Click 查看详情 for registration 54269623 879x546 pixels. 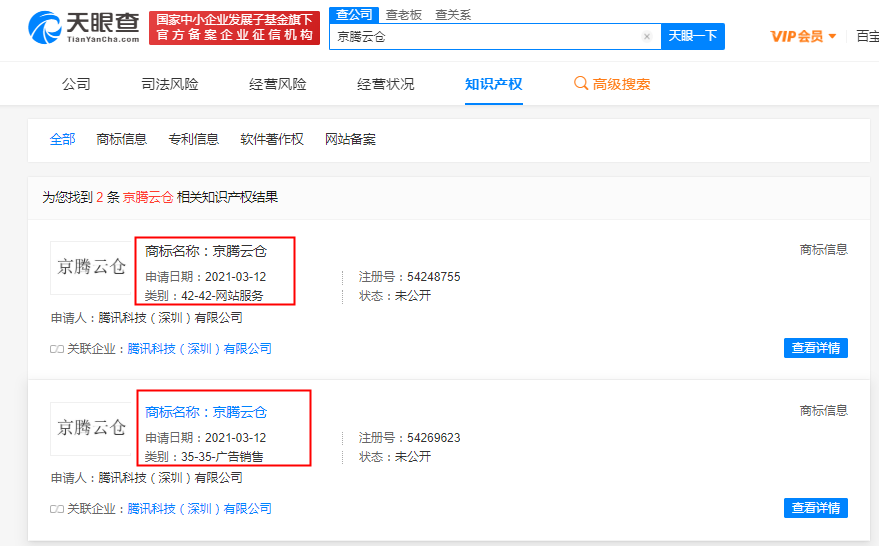tap(816, 508)
